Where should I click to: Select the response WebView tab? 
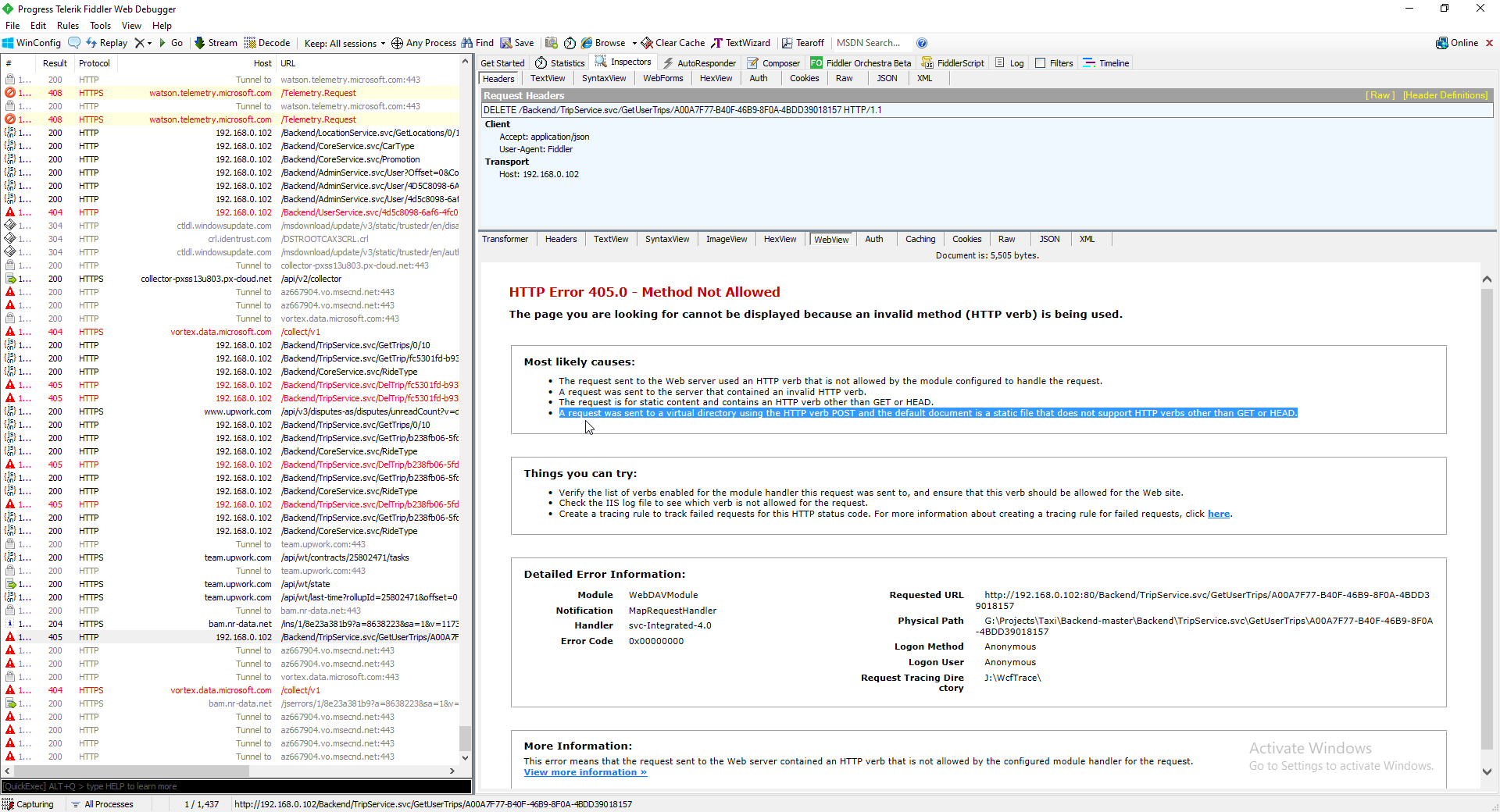click(831, 240)
